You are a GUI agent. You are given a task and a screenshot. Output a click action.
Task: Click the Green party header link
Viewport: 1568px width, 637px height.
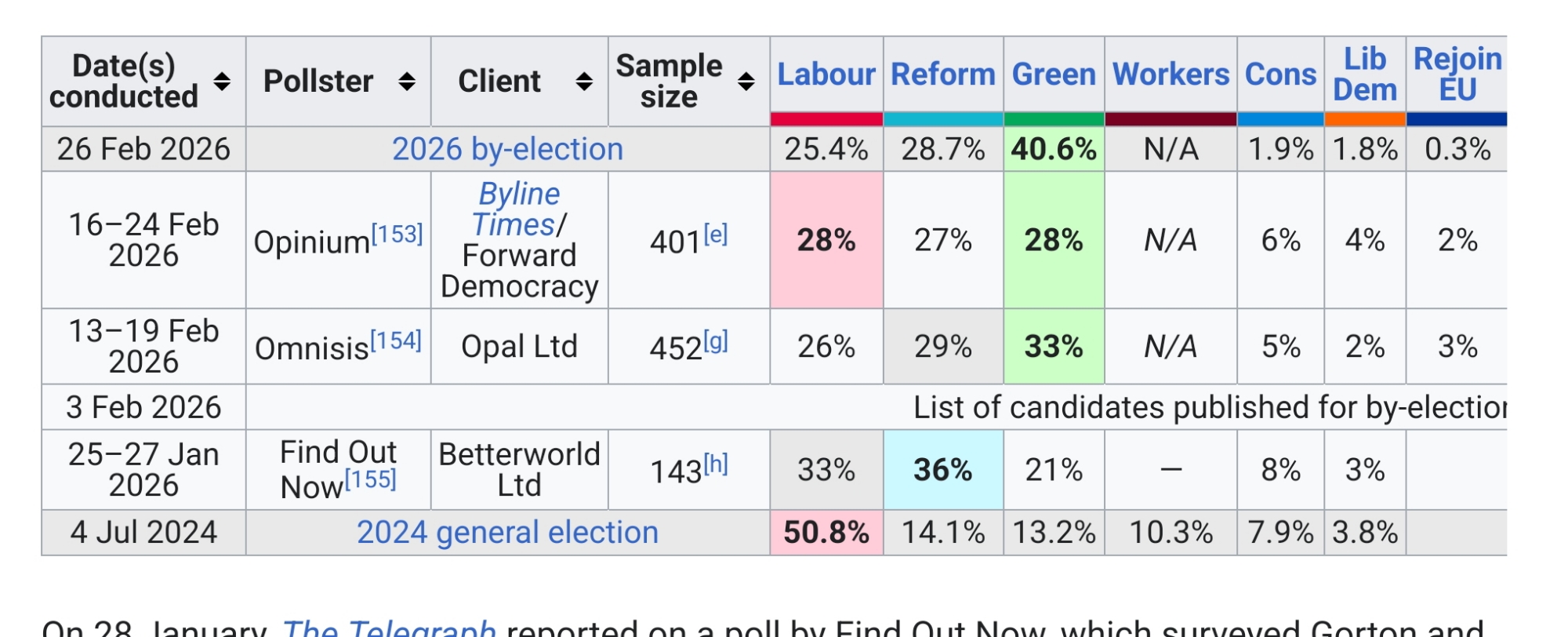point(1053,75)
